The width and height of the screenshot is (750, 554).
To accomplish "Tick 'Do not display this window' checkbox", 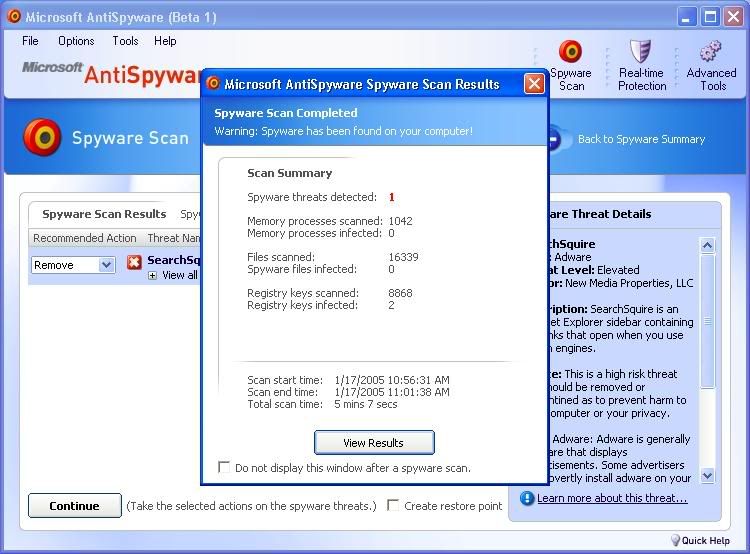I will (x=224, y=467).
